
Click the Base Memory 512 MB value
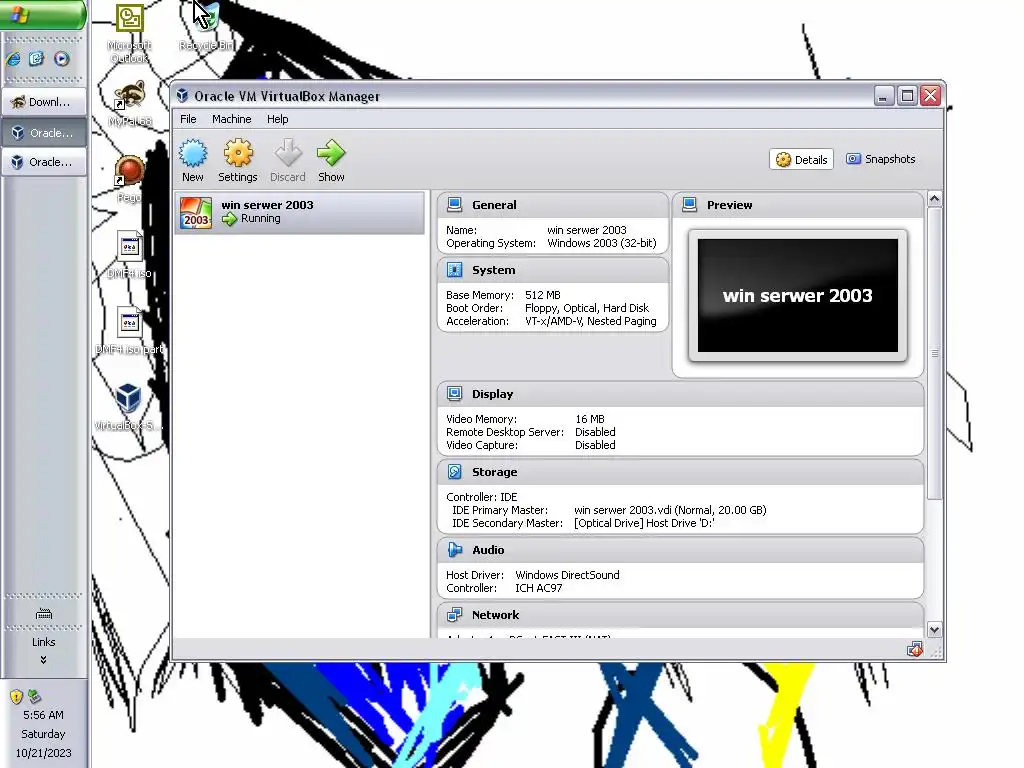543,295
